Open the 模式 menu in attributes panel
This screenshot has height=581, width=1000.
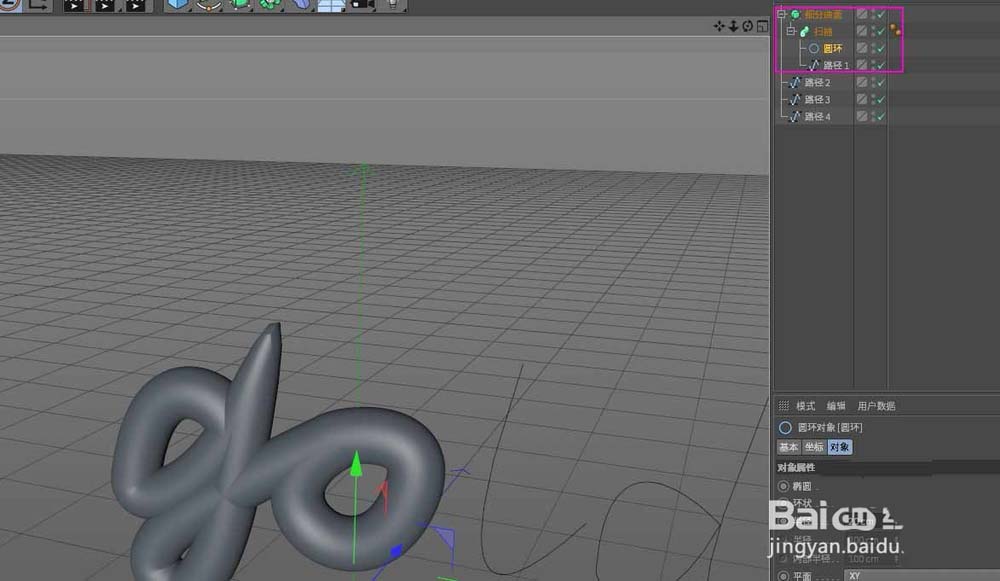click(805, 406)
